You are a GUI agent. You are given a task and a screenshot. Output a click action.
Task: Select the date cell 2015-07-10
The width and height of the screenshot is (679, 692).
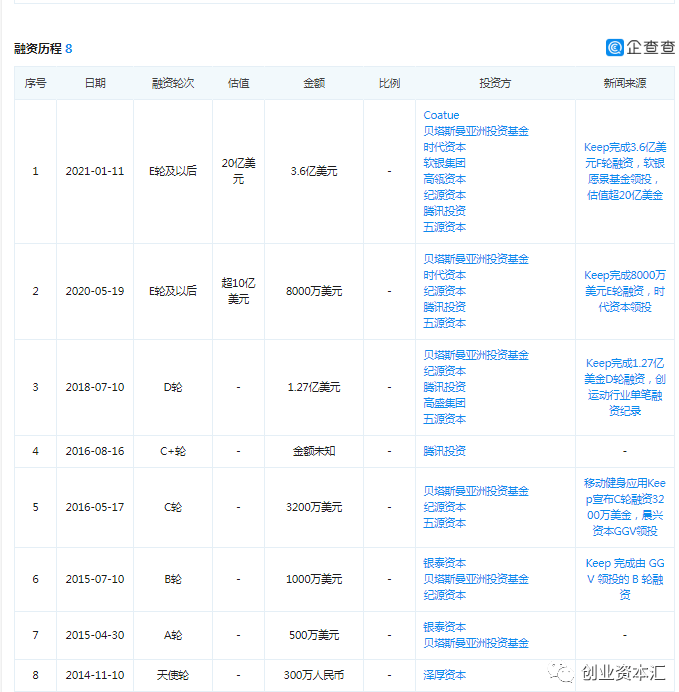(x=95, y=579)
